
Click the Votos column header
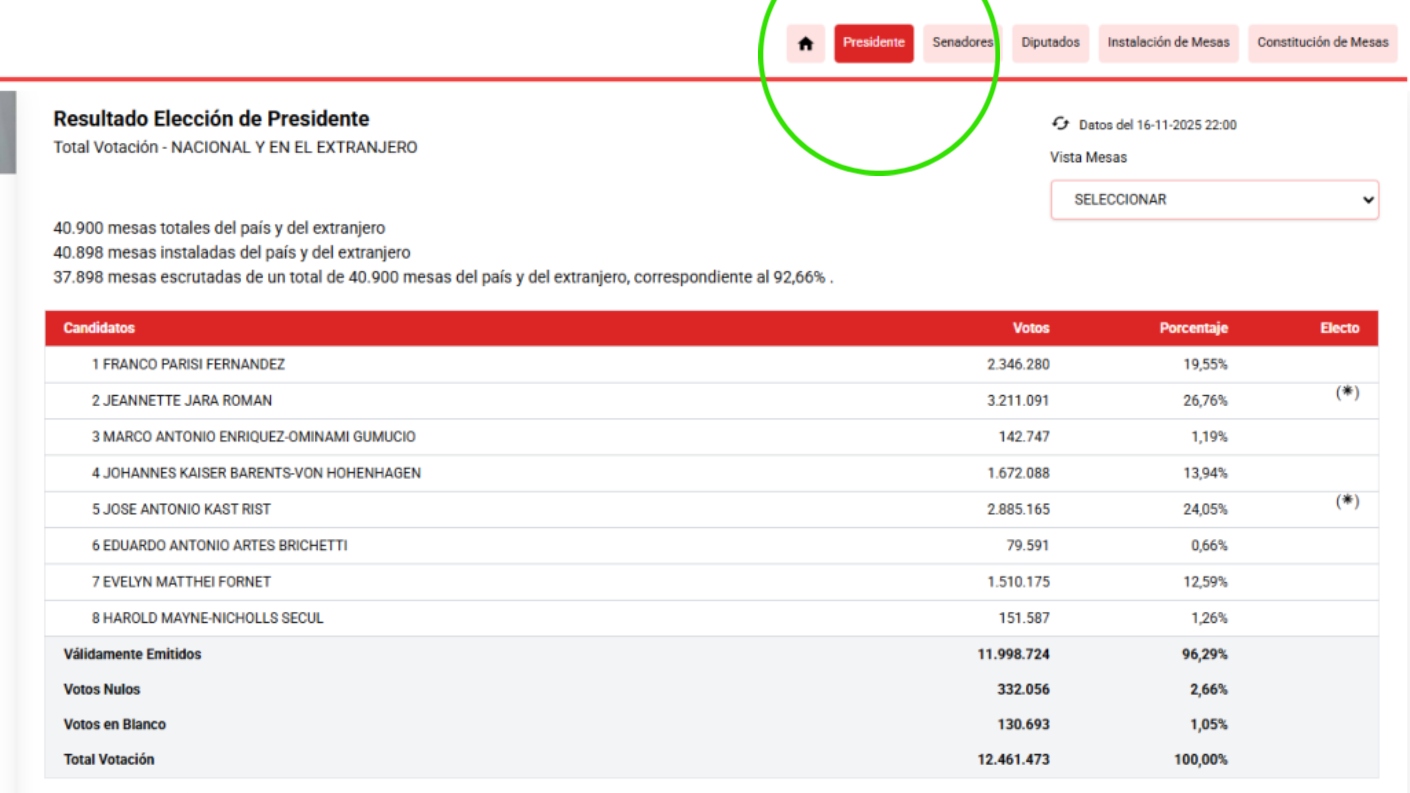[1031, 328]
